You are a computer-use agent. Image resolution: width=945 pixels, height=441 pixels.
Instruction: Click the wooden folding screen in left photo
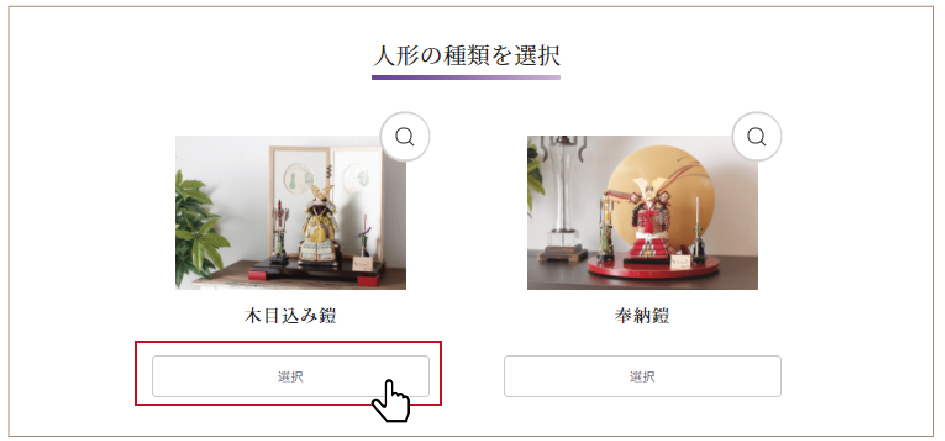(325, 202)
